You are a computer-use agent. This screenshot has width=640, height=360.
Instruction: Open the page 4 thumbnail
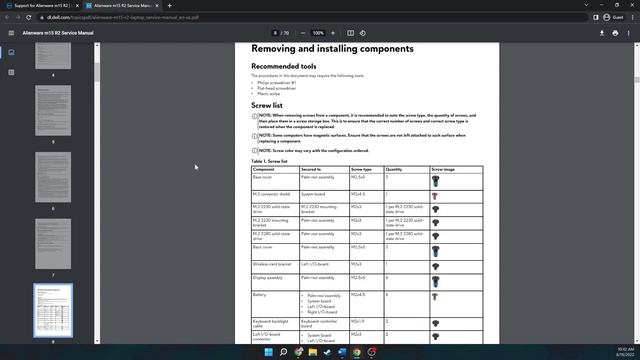(x=53, y=56)
